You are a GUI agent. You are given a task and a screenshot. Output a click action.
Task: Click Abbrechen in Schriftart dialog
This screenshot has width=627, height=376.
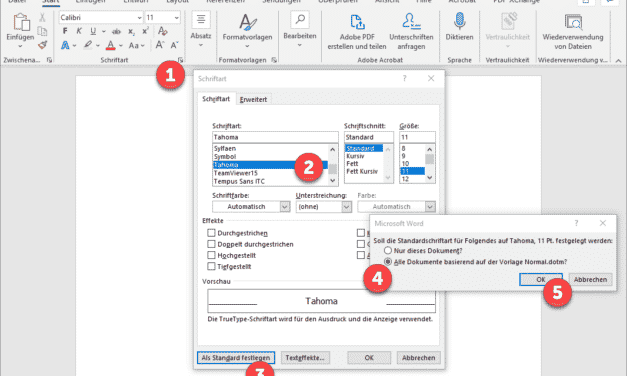(418, 358)
